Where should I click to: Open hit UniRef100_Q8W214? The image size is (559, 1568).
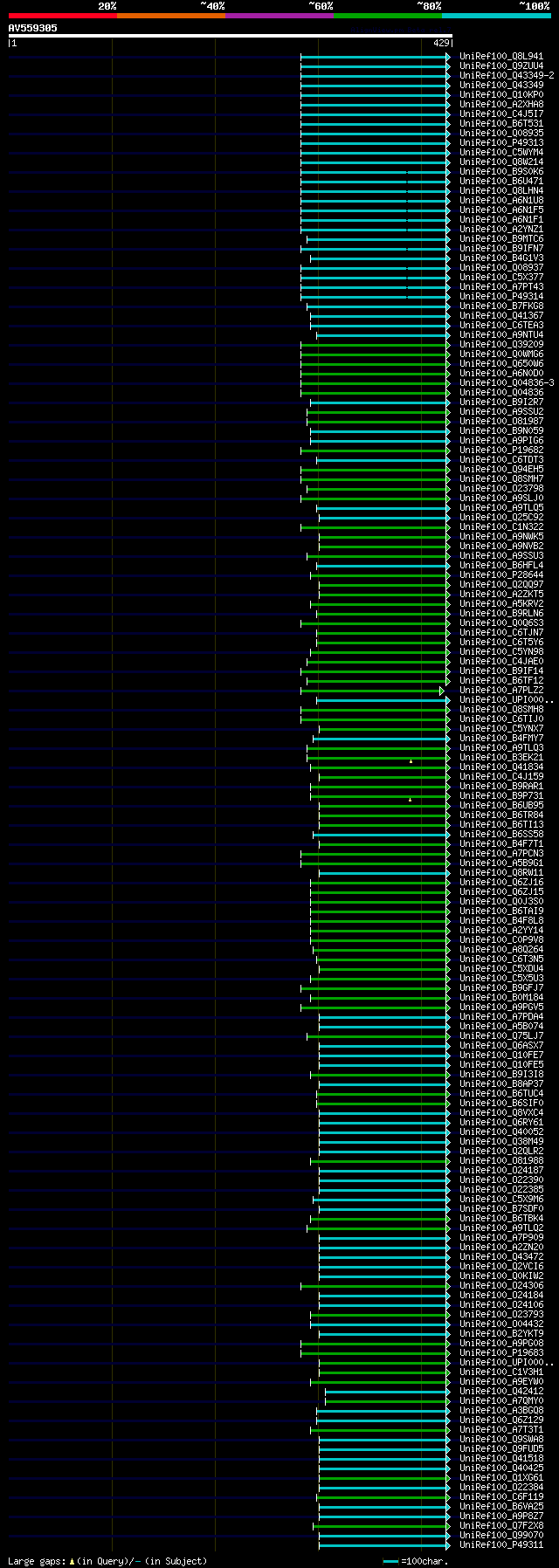point(501,162)
